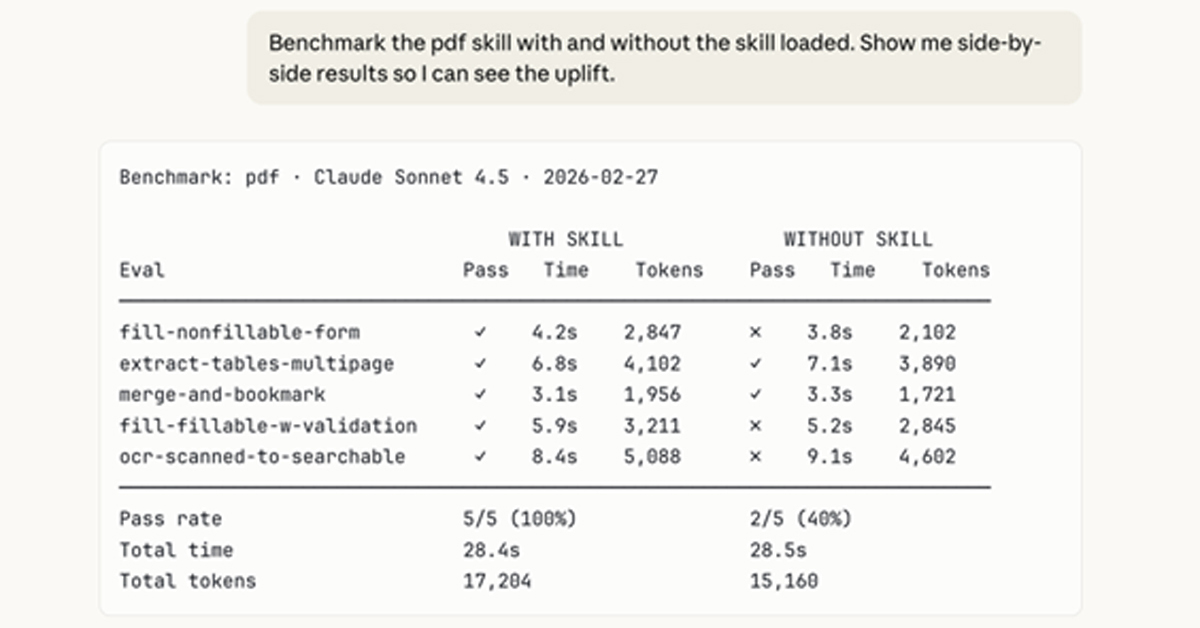Image resolution: width=1200 pixels, height=628 pixels.
Task: Select the fill-nonfillable-form eval name
Action: coord(239,333)
